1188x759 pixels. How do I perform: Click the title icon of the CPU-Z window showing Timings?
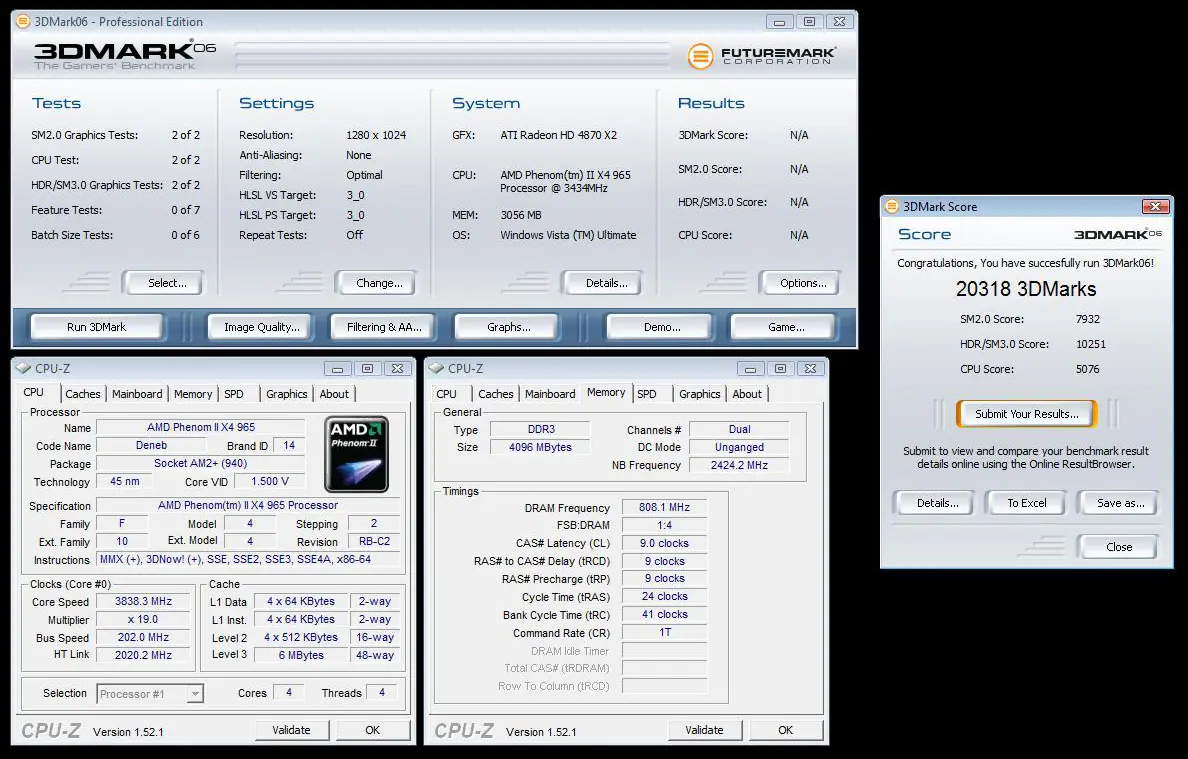[x=438, y=369]
